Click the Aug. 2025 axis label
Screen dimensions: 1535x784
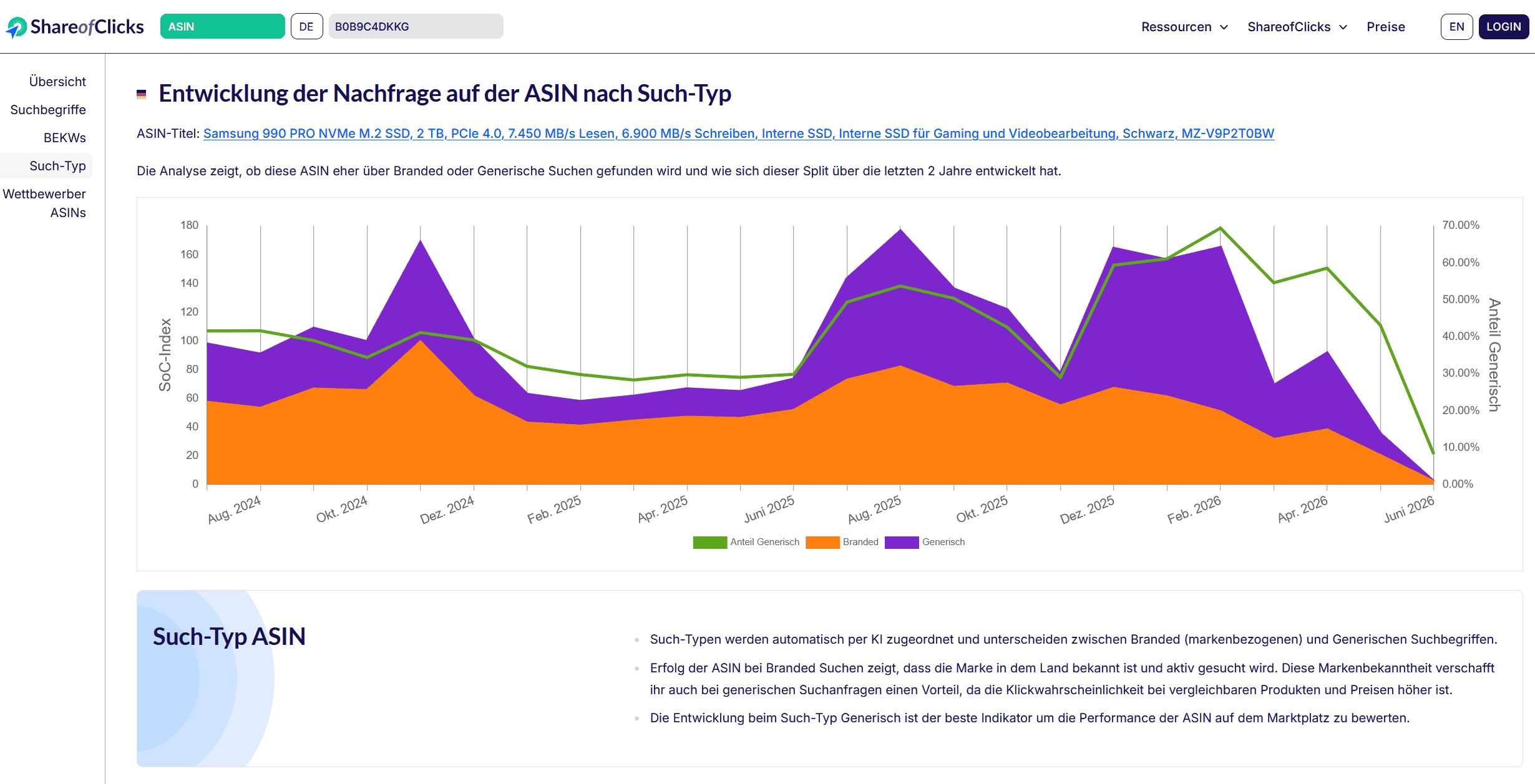(874, 510)
